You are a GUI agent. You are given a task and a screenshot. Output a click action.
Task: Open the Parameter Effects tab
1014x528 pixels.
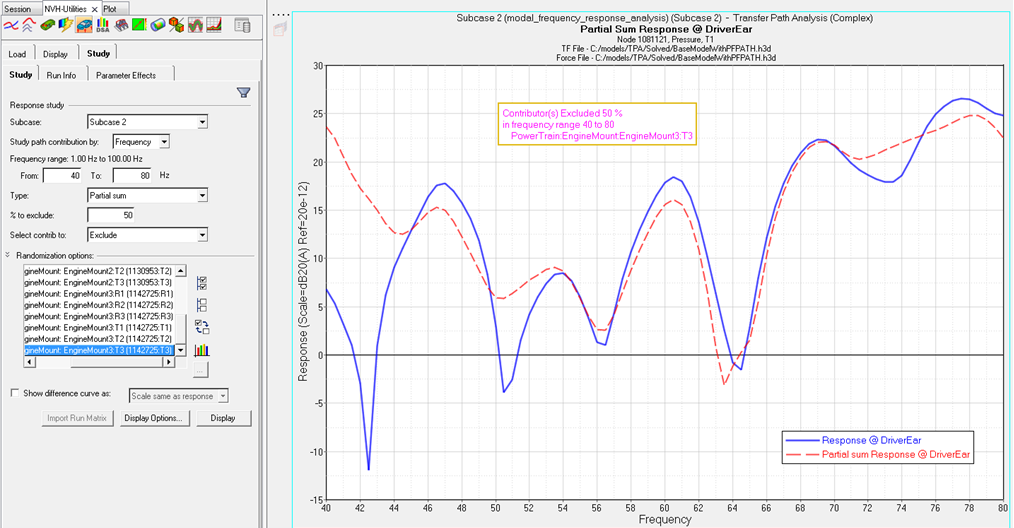pos(125,75)
